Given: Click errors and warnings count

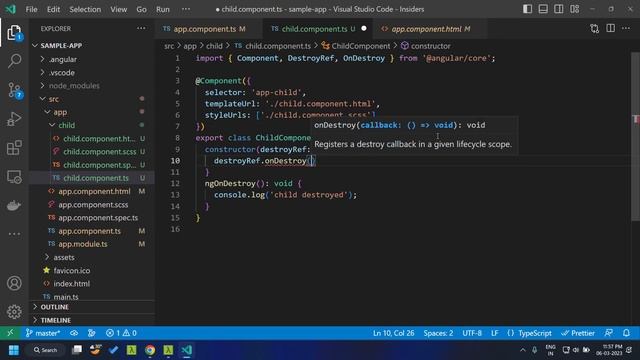Looking at the screenshot, I should coord(121,333).
